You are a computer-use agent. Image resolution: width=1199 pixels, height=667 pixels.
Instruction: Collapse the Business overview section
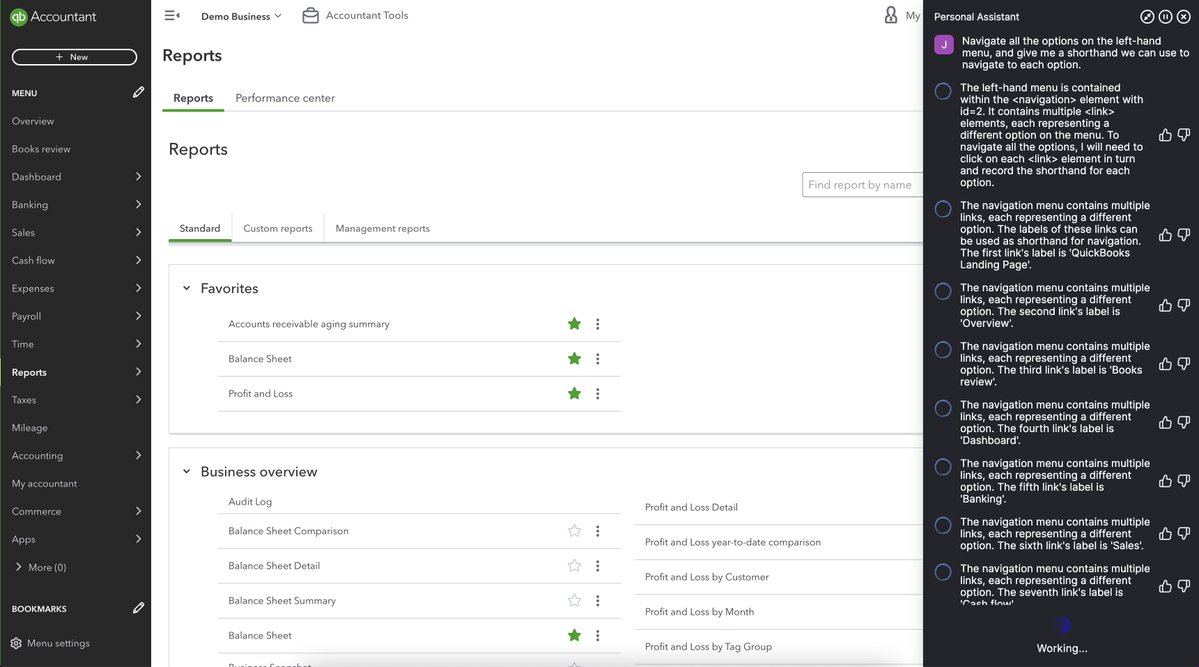(187, 472)
